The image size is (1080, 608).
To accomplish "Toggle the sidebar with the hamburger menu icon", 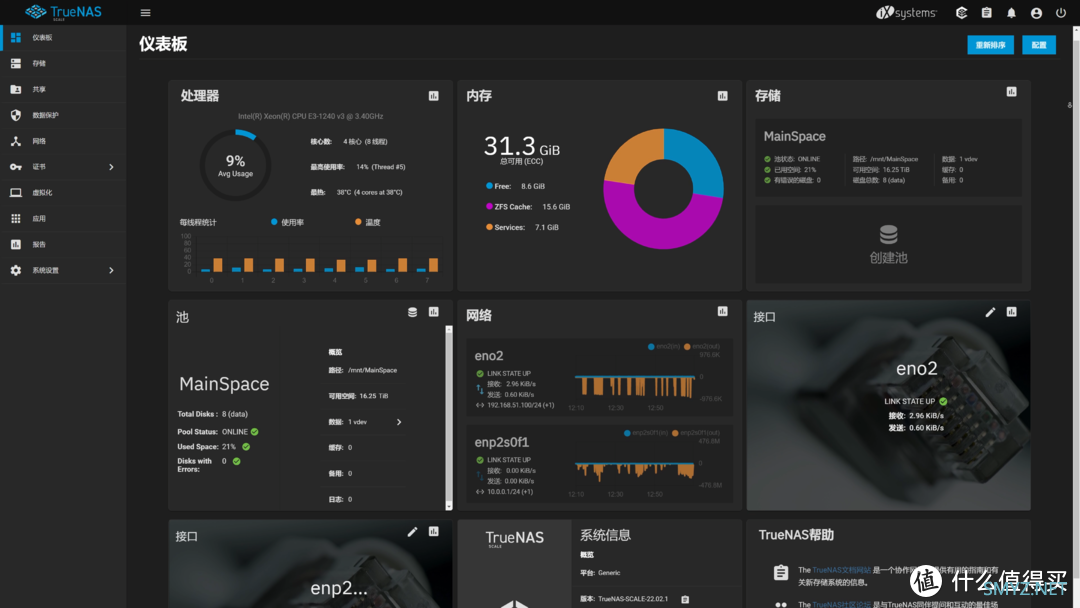I will coord(145,12).
